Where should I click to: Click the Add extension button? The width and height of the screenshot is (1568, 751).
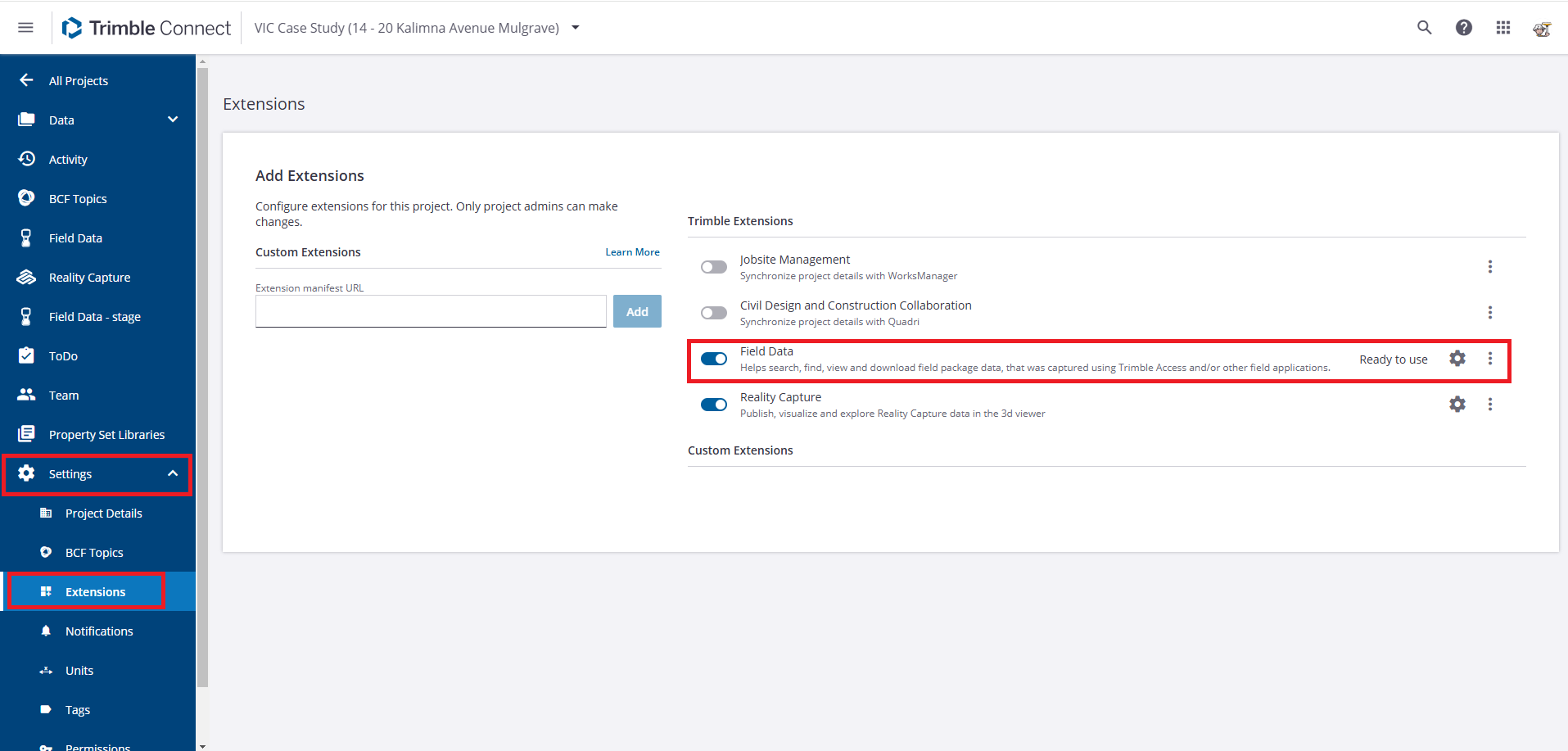click(x=637, y=311)
